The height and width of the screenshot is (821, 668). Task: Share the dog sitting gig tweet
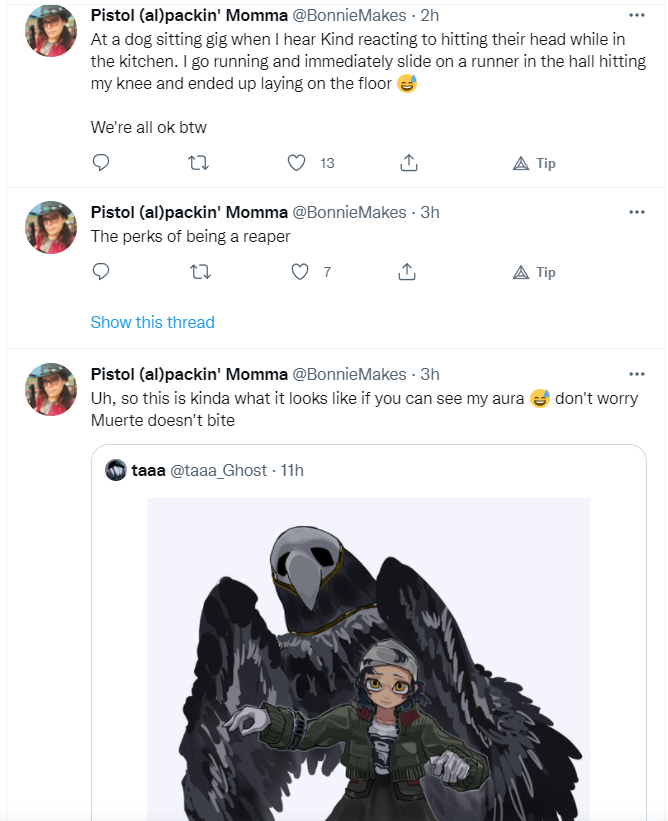point(409,163)
